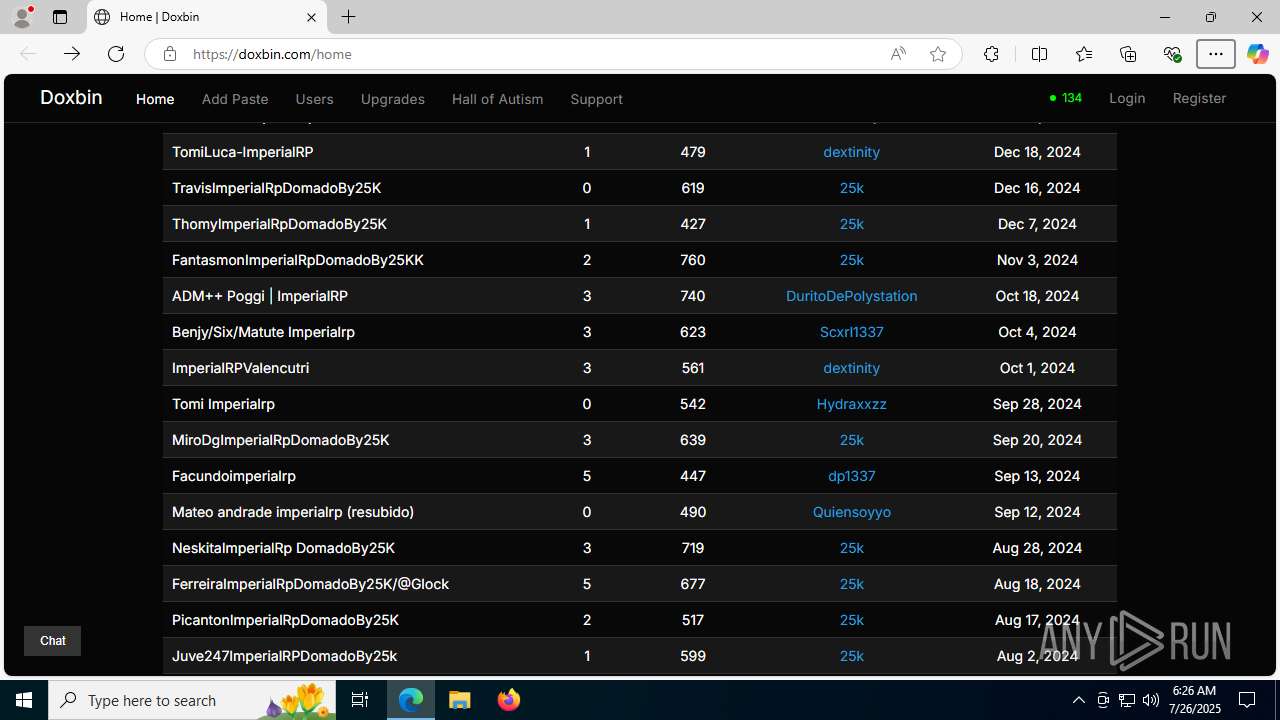The width and height of the screenshot is (1280, 720).
Task: Click the date Sep 28, 2024
Action: [1037, 404]
